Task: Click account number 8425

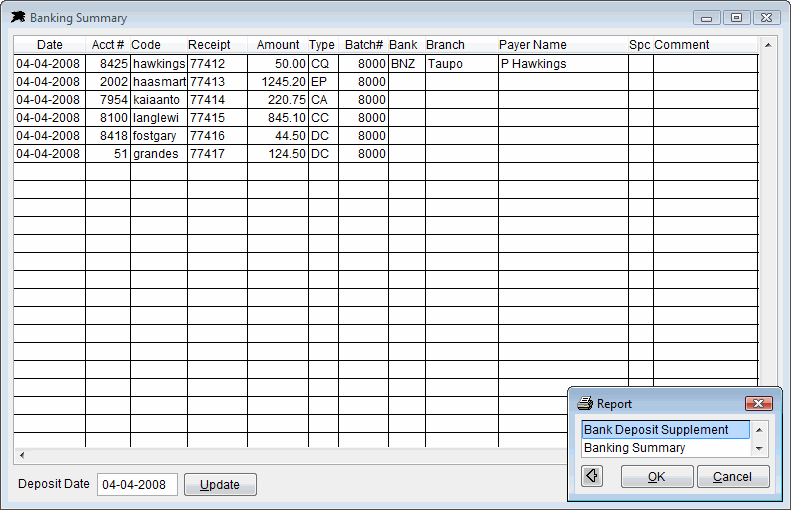Action: pyautogui.click(x=108, y=64)
